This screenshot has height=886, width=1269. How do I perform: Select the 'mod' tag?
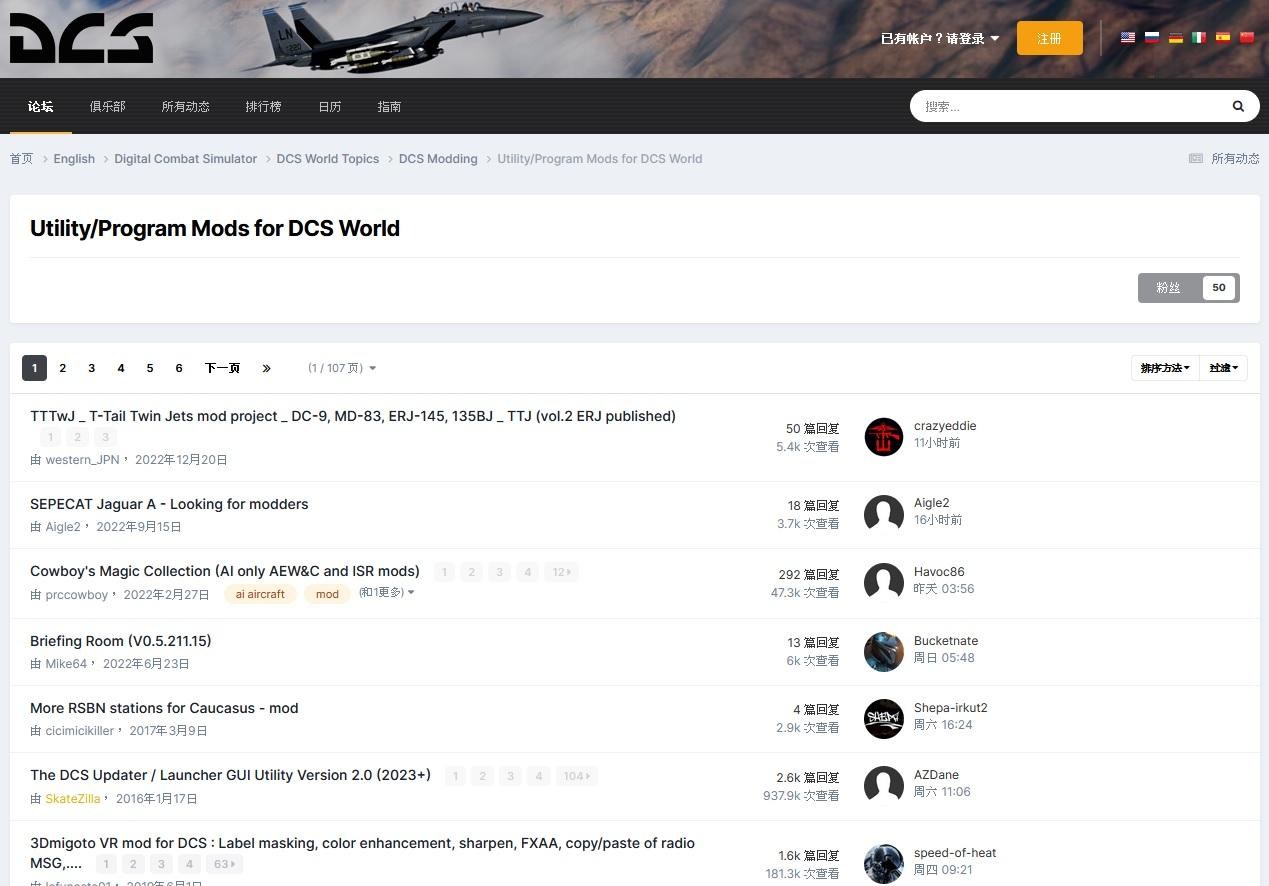[327, 594]
